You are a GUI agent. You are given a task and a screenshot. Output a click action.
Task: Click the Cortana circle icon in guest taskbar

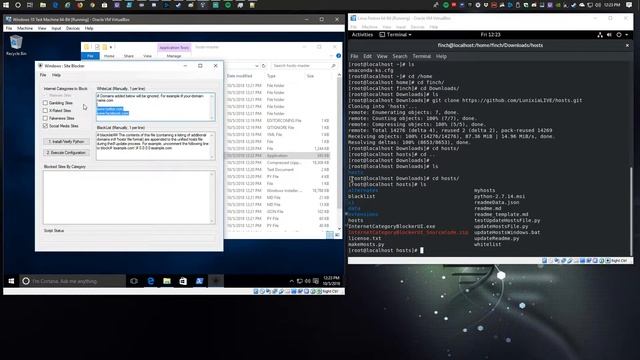26,281
